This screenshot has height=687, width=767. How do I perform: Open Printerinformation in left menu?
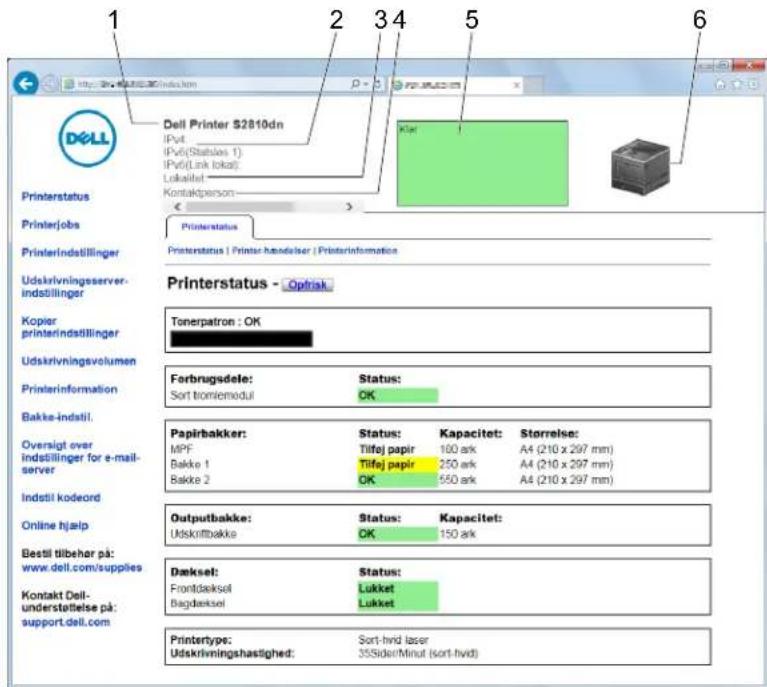click(x=69, y=389)
